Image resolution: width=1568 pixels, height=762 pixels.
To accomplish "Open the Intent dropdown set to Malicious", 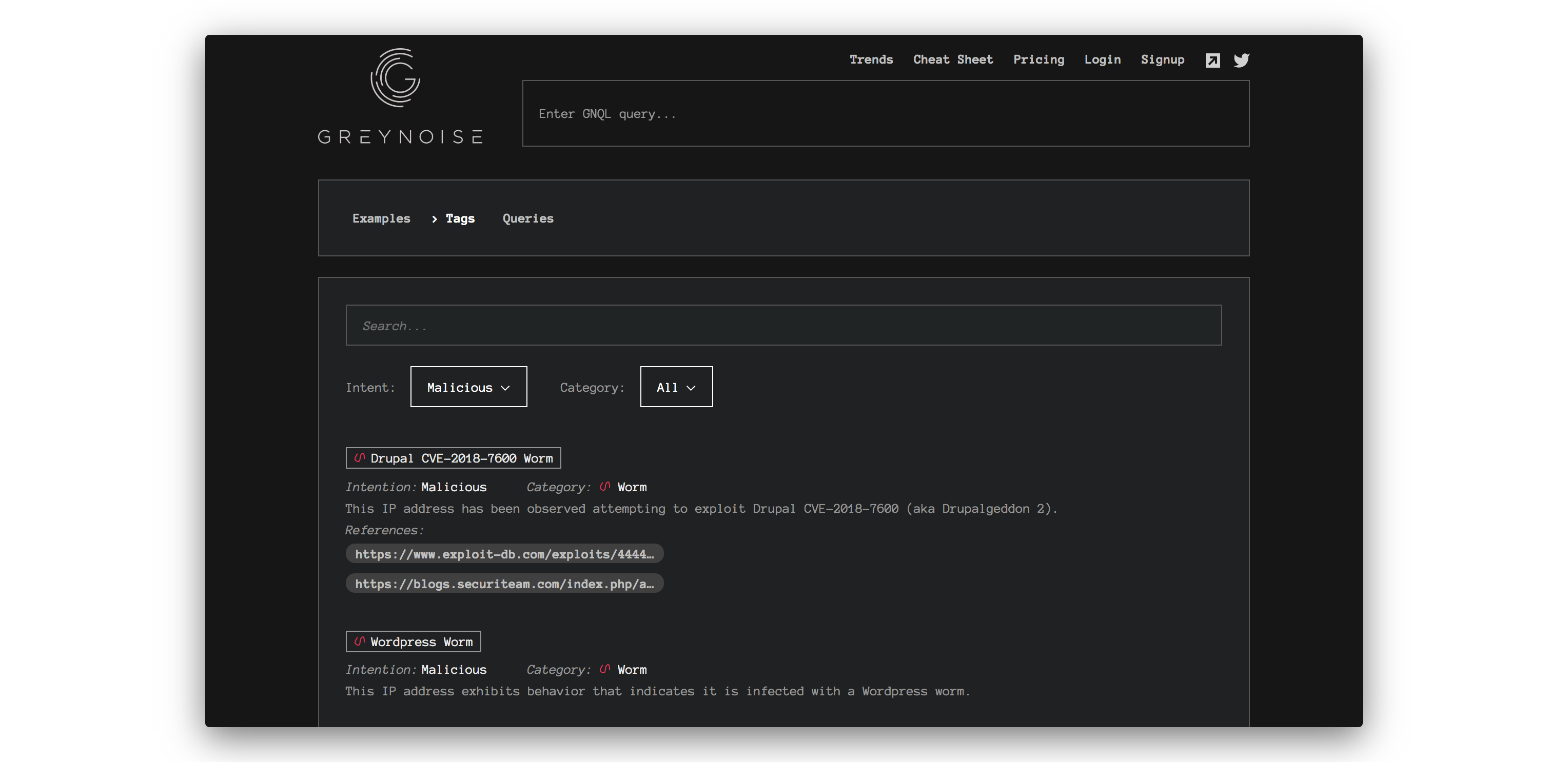I will click(468, 387).
